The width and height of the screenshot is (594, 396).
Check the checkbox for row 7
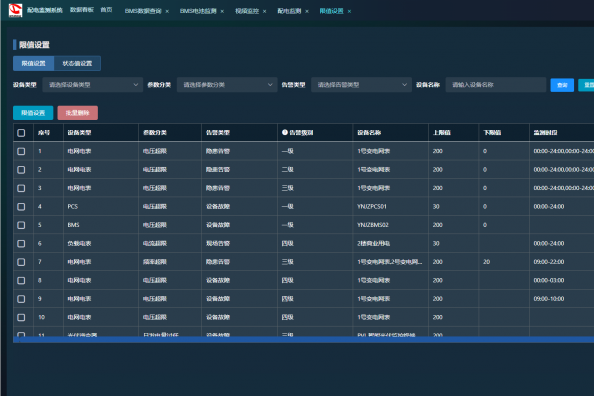pyautogui.click(x=21, y=262)
